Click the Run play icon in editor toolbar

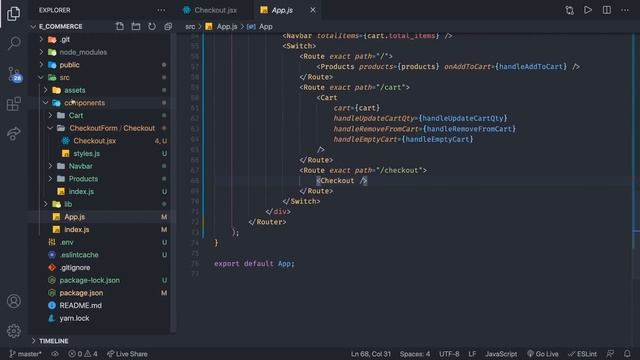(588, 10)
